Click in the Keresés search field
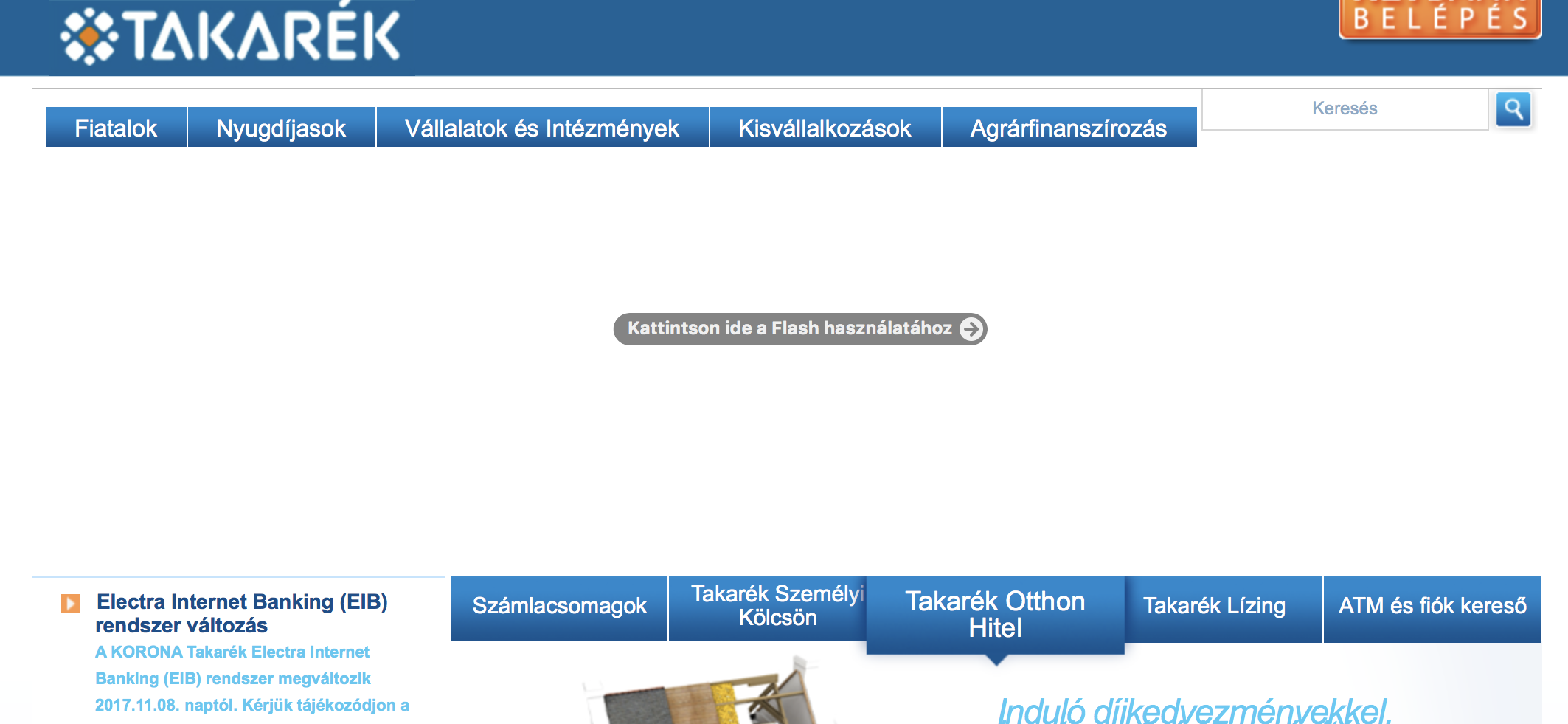The image size is (1568, 724). click(x=1345, y=109)
